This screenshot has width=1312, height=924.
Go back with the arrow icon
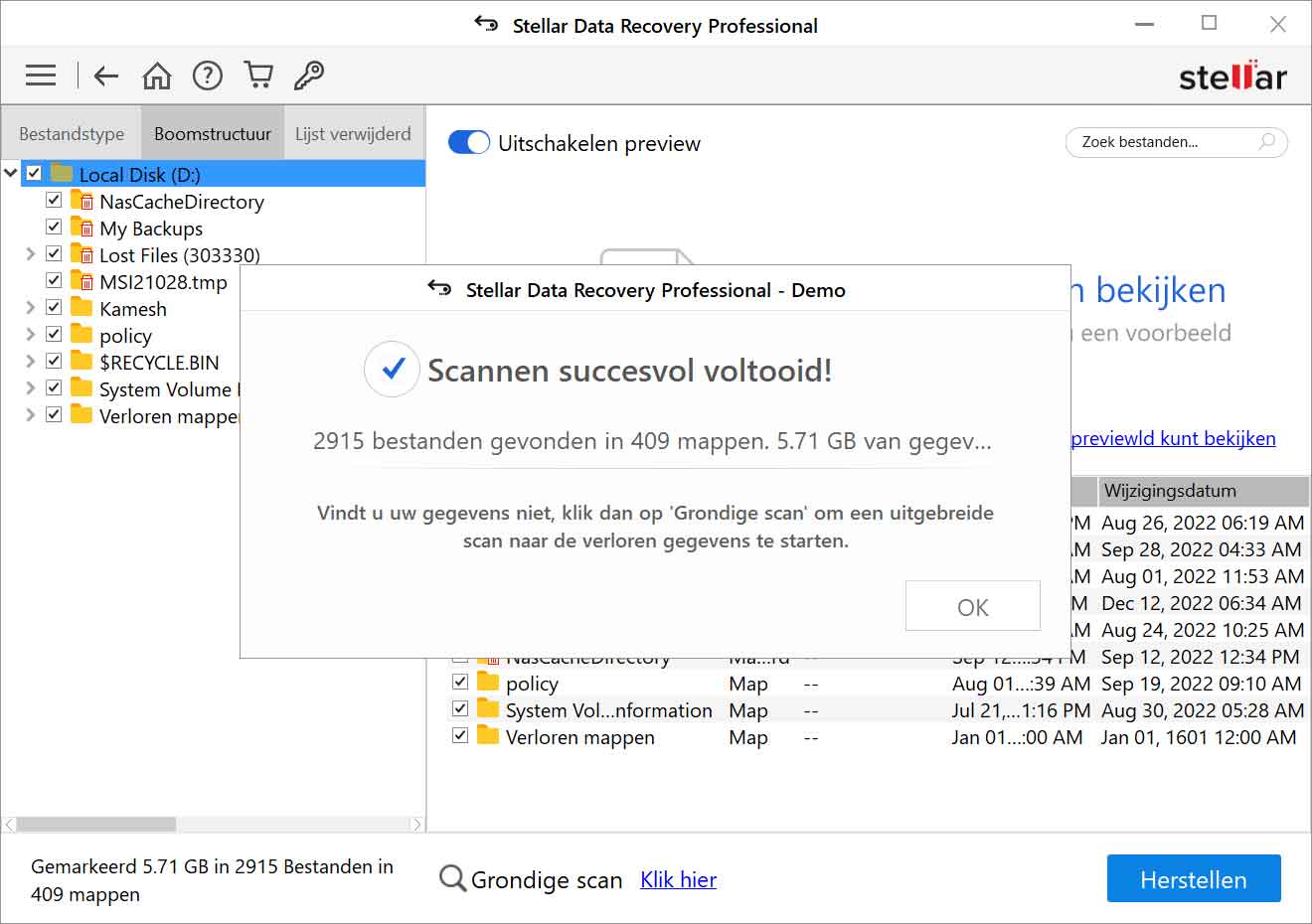(105, 76)
